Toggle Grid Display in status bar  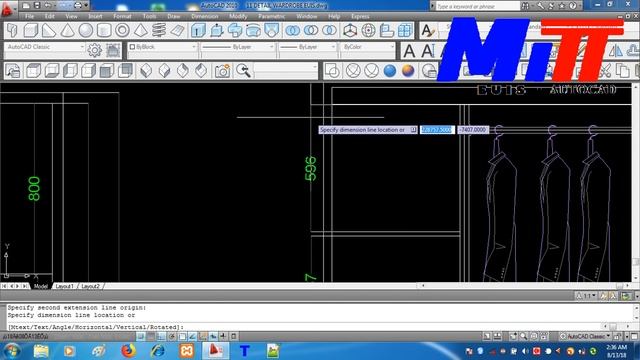tap(151, 336)
